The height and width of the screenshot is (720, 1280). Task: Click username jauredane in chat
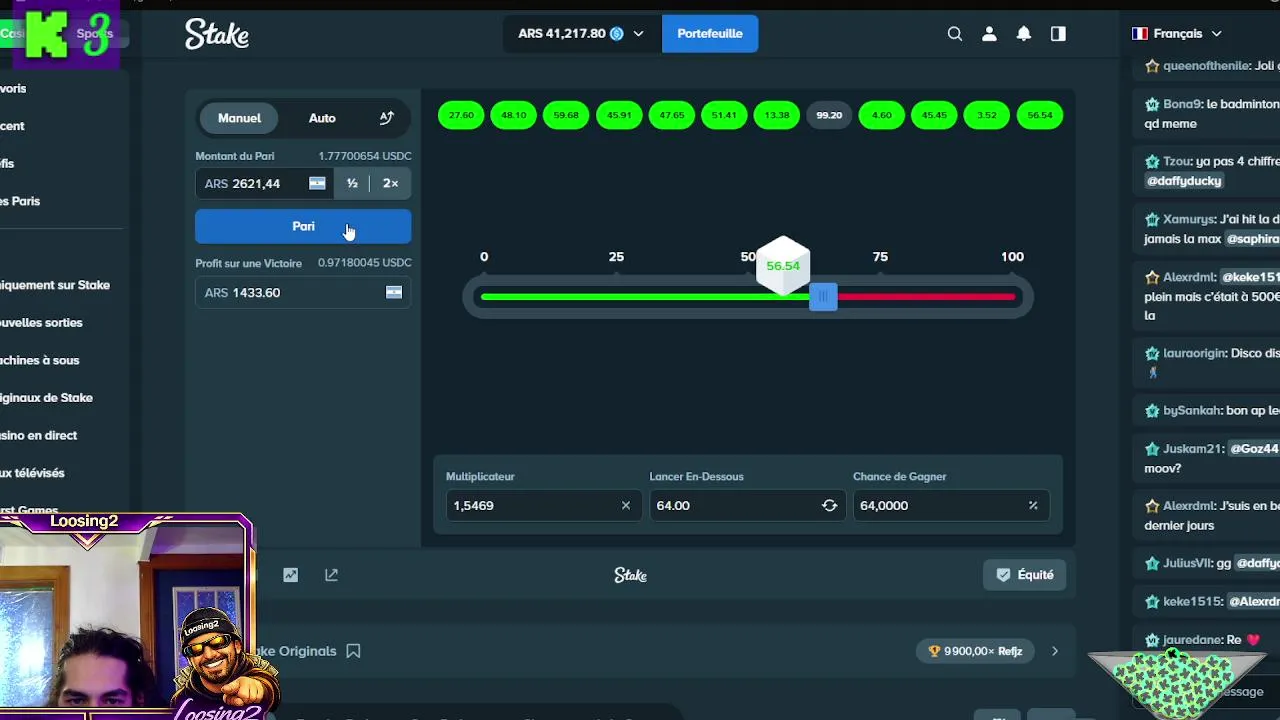coord(1193,640)
